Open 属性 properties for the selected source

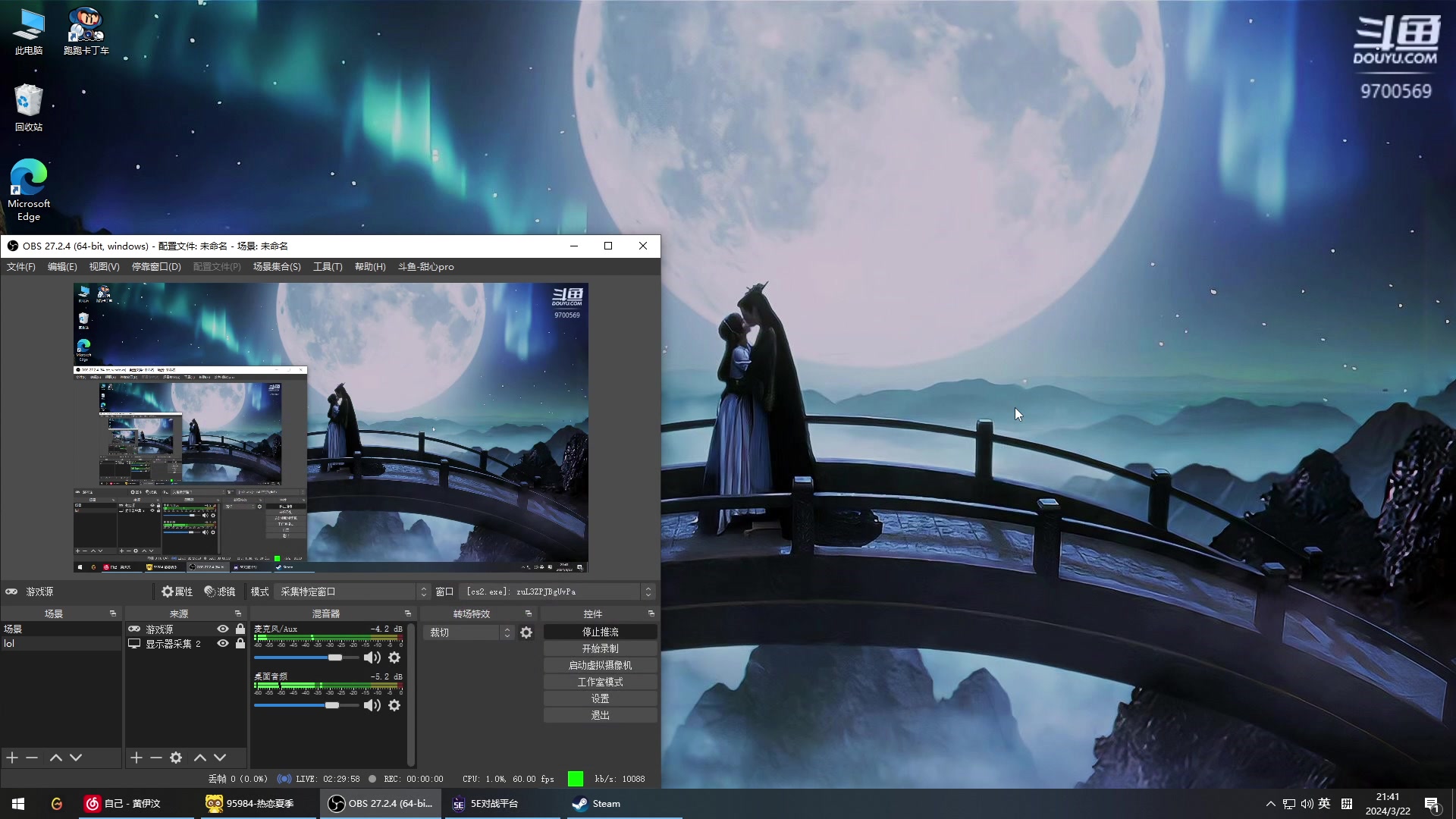coord(177,591)
